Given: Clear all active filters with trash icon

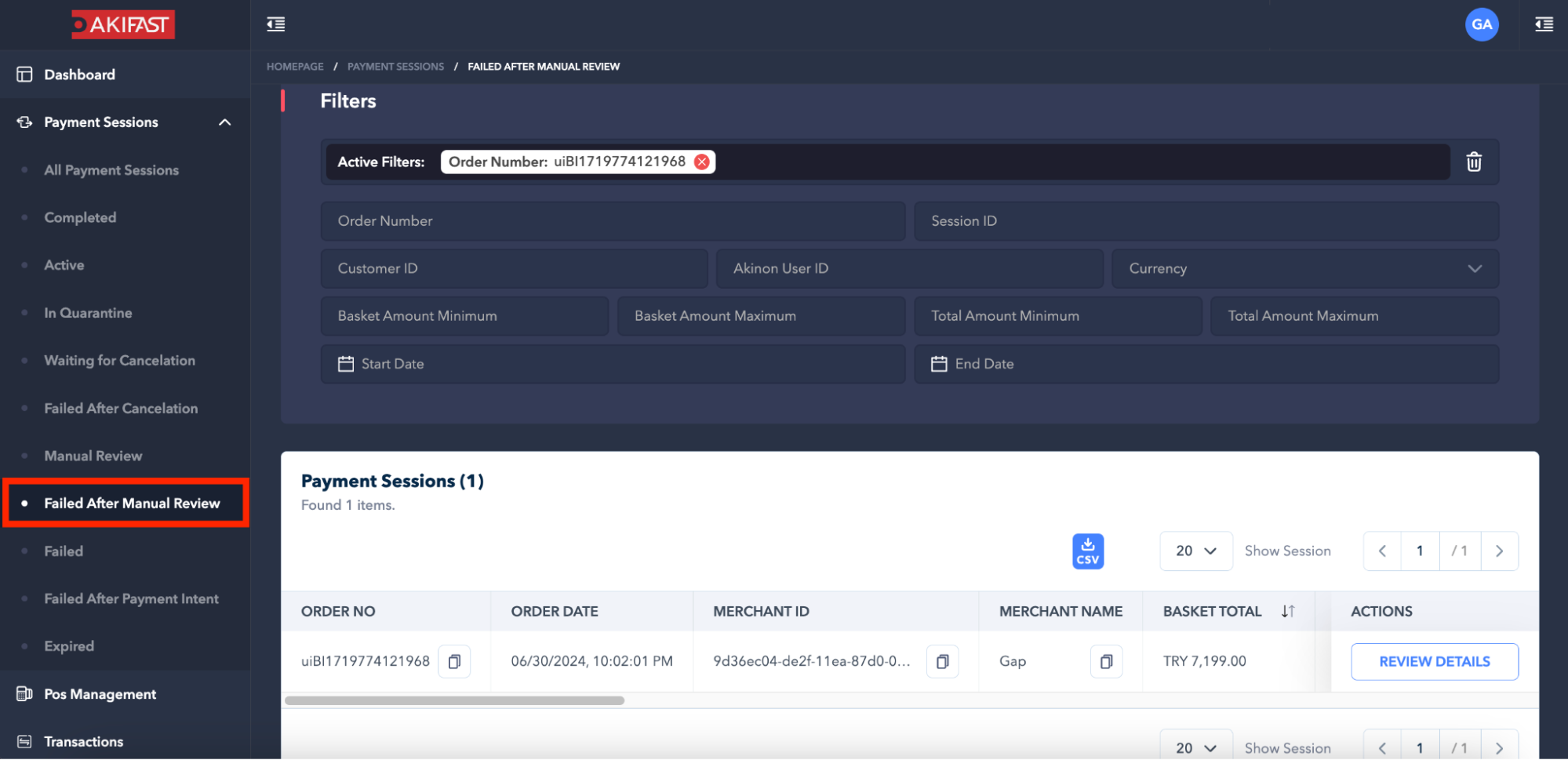Looking at the screenshot, I should tap(1474, 162).
